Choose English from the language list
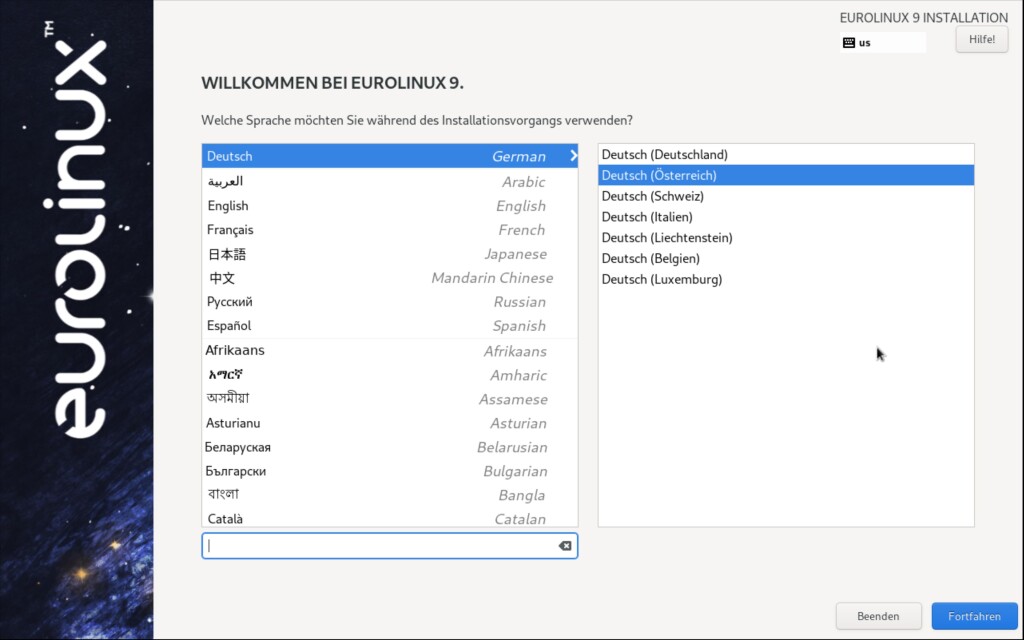1024x640 pixels. coord(390,206)
